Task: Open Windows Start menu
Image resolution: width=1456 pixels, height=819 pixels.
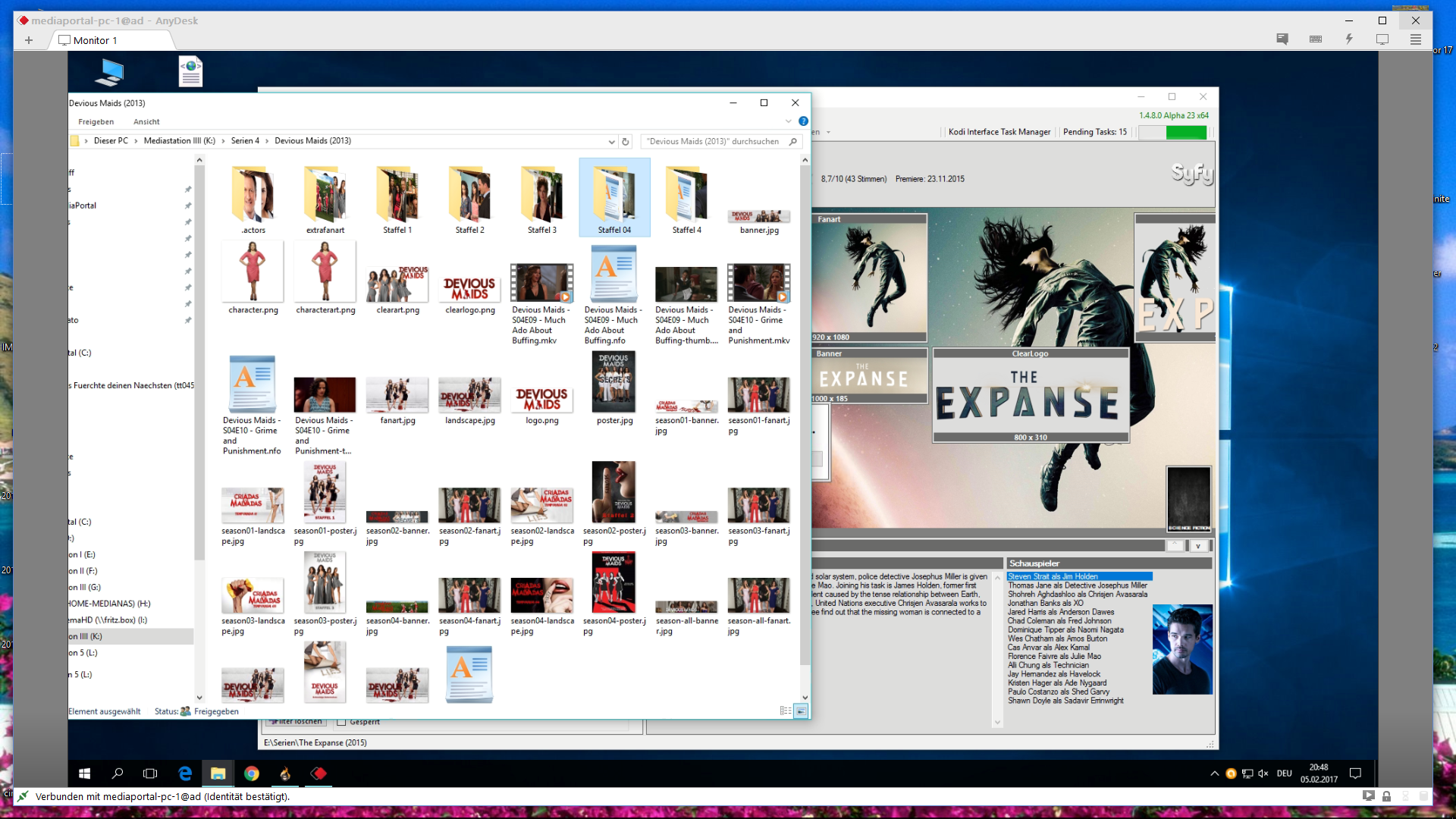Action: [85, 773]
